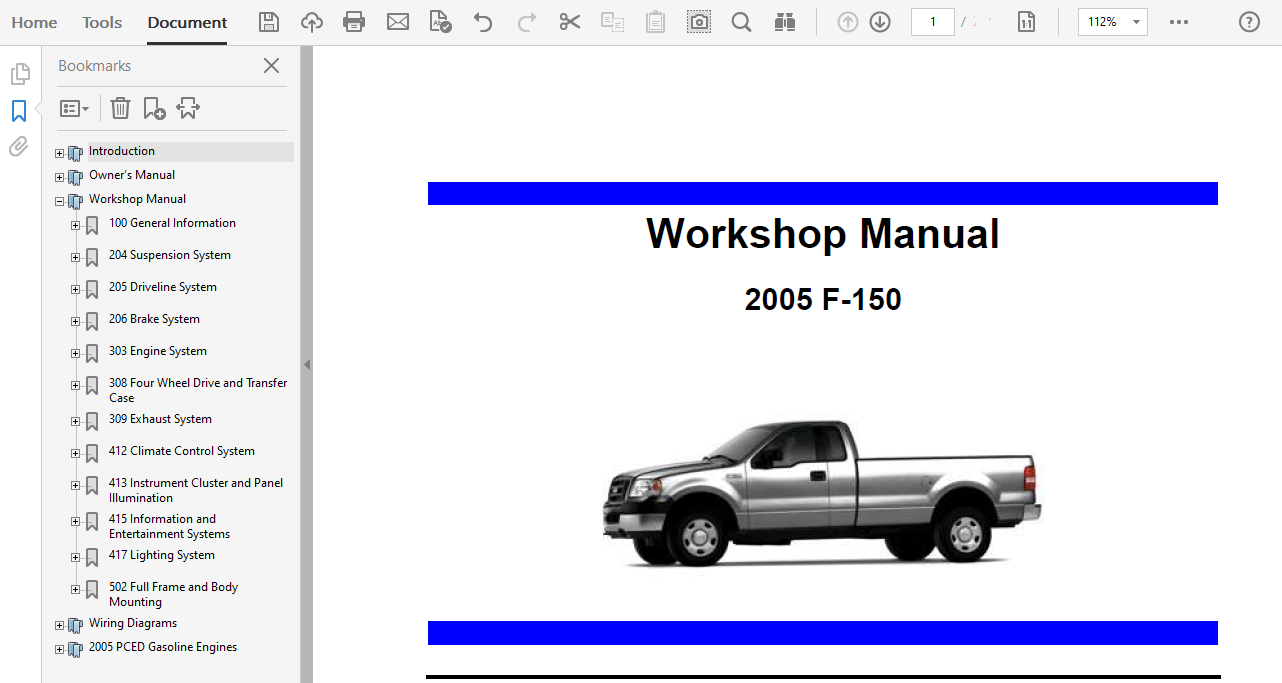Open the Find text magnifier icon
The height and width of the screenshot is (683, 1282).
click(741, 22)
